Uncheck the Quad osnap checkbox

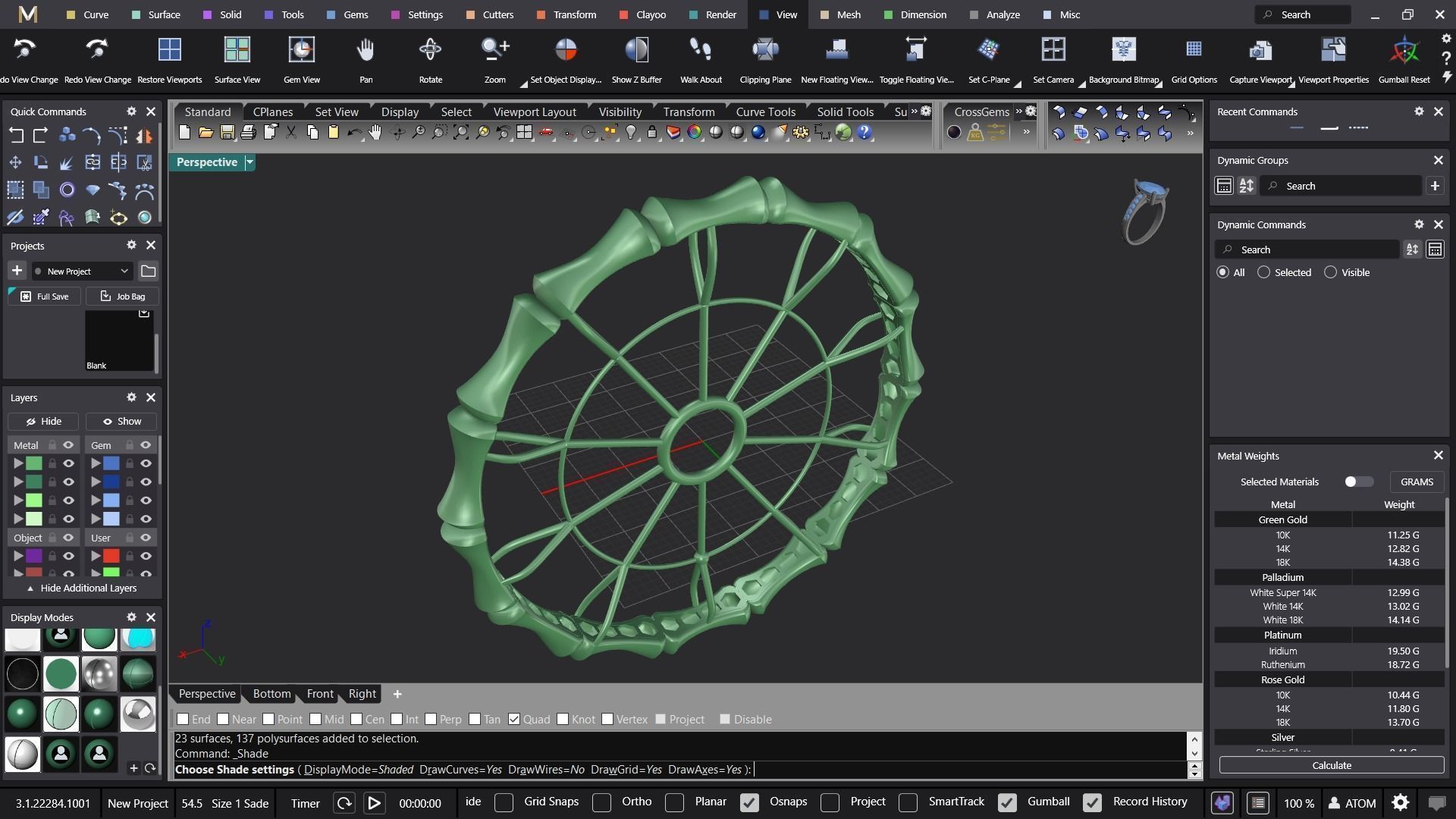(x=514, y=720)
